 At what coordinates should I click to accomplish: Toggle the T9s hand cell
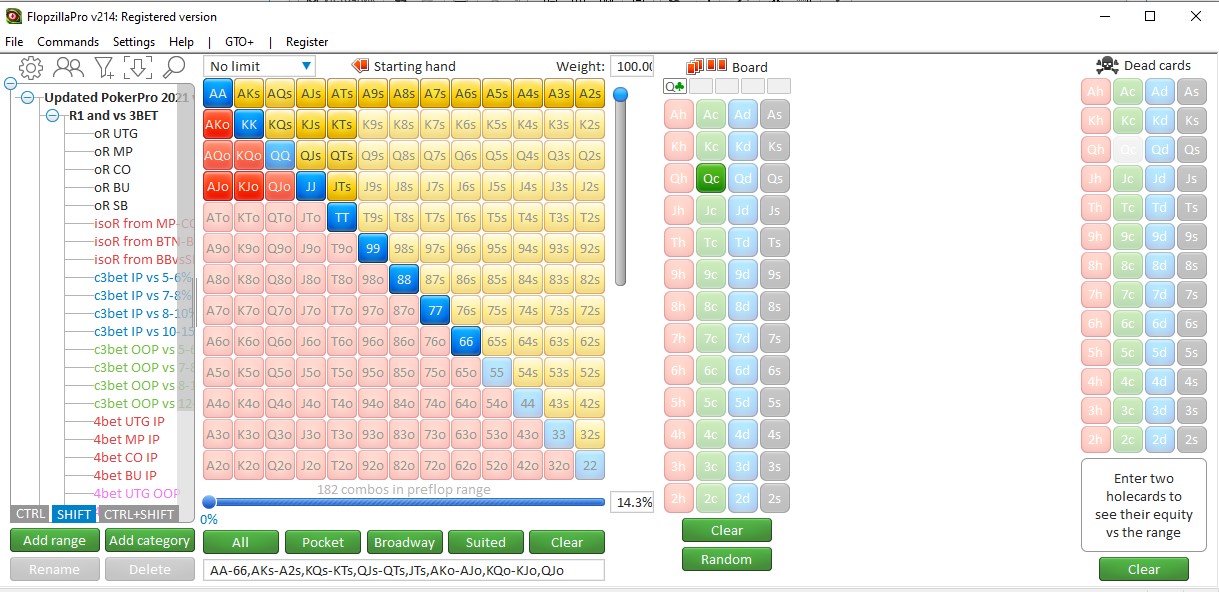[373, 218]
